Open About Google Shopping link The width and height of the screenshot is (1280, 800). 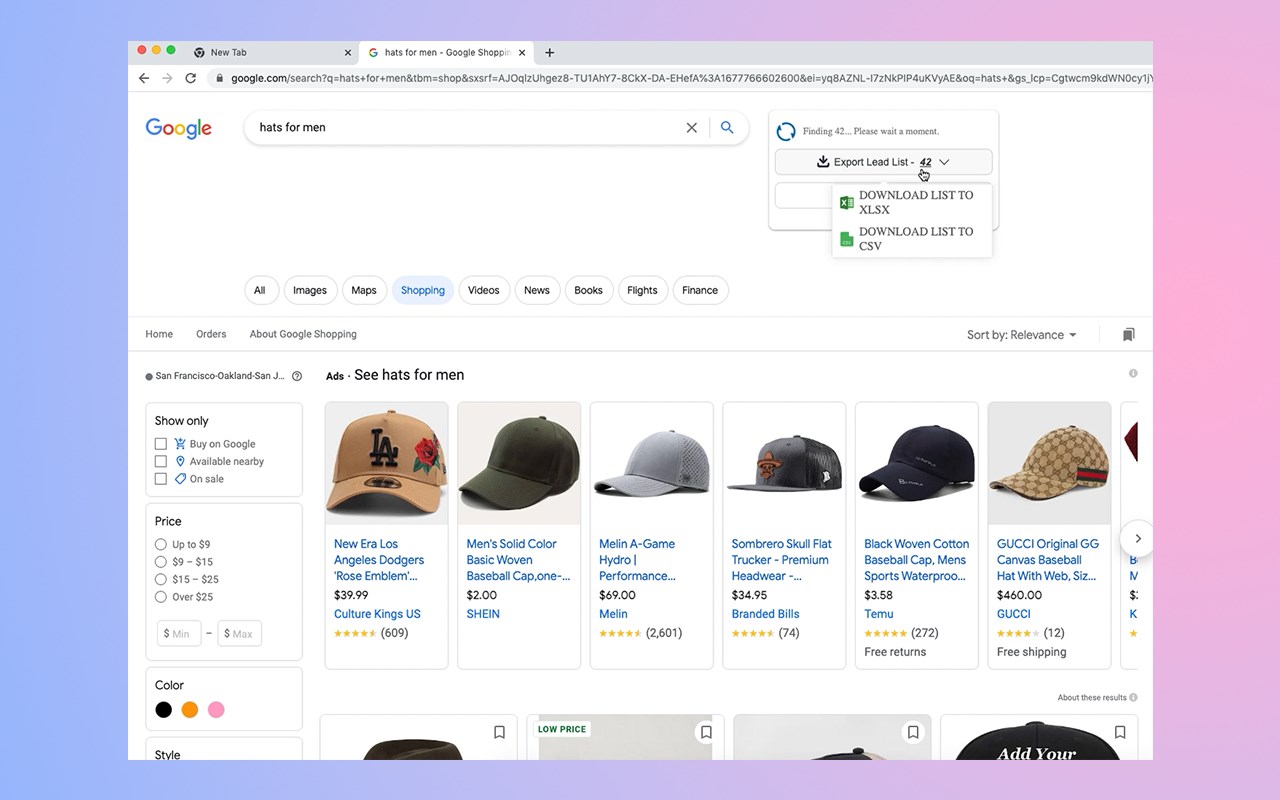point(303,334)
